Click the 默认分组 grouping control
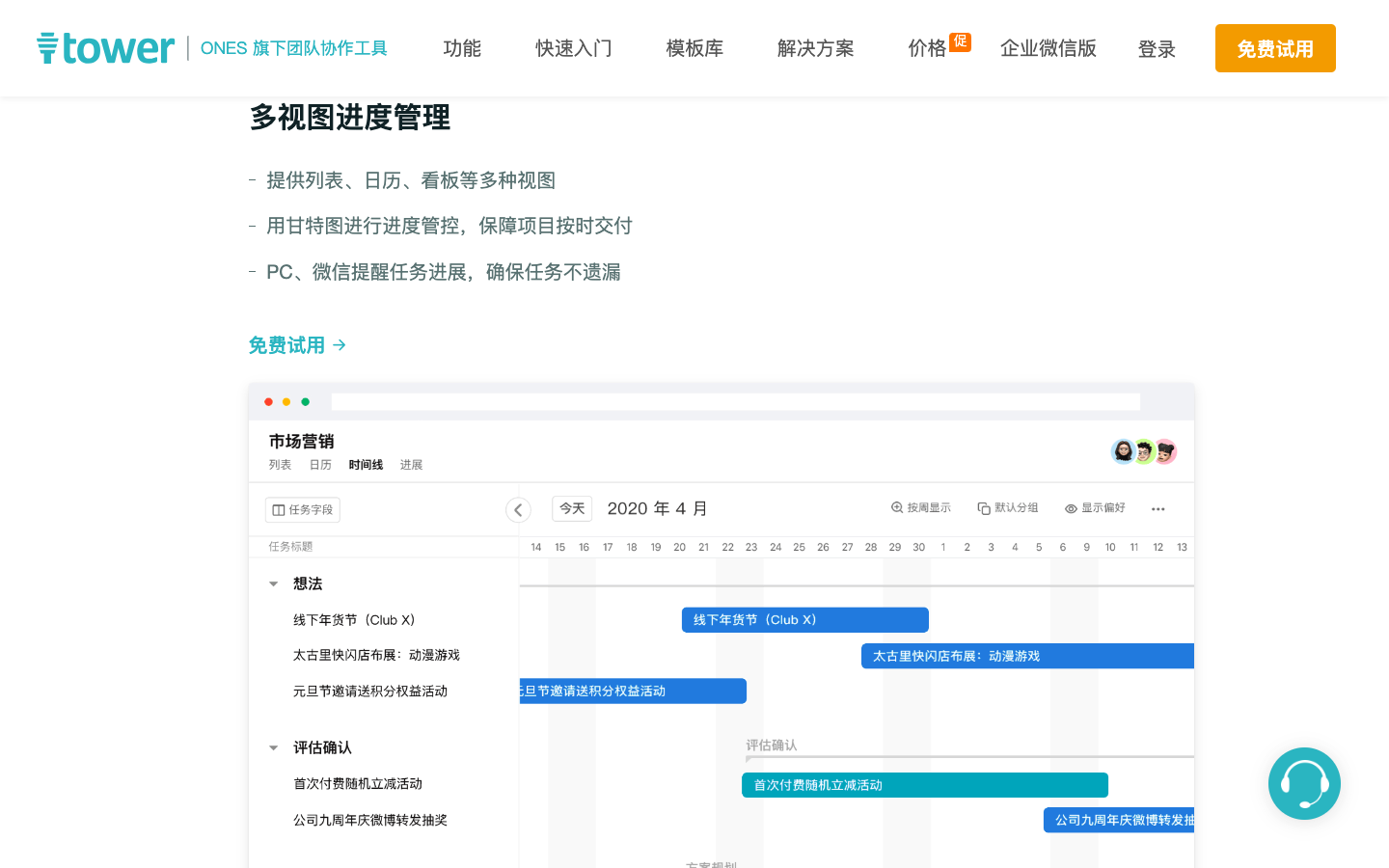The image size is (1389, 868). coord(1007,508)
